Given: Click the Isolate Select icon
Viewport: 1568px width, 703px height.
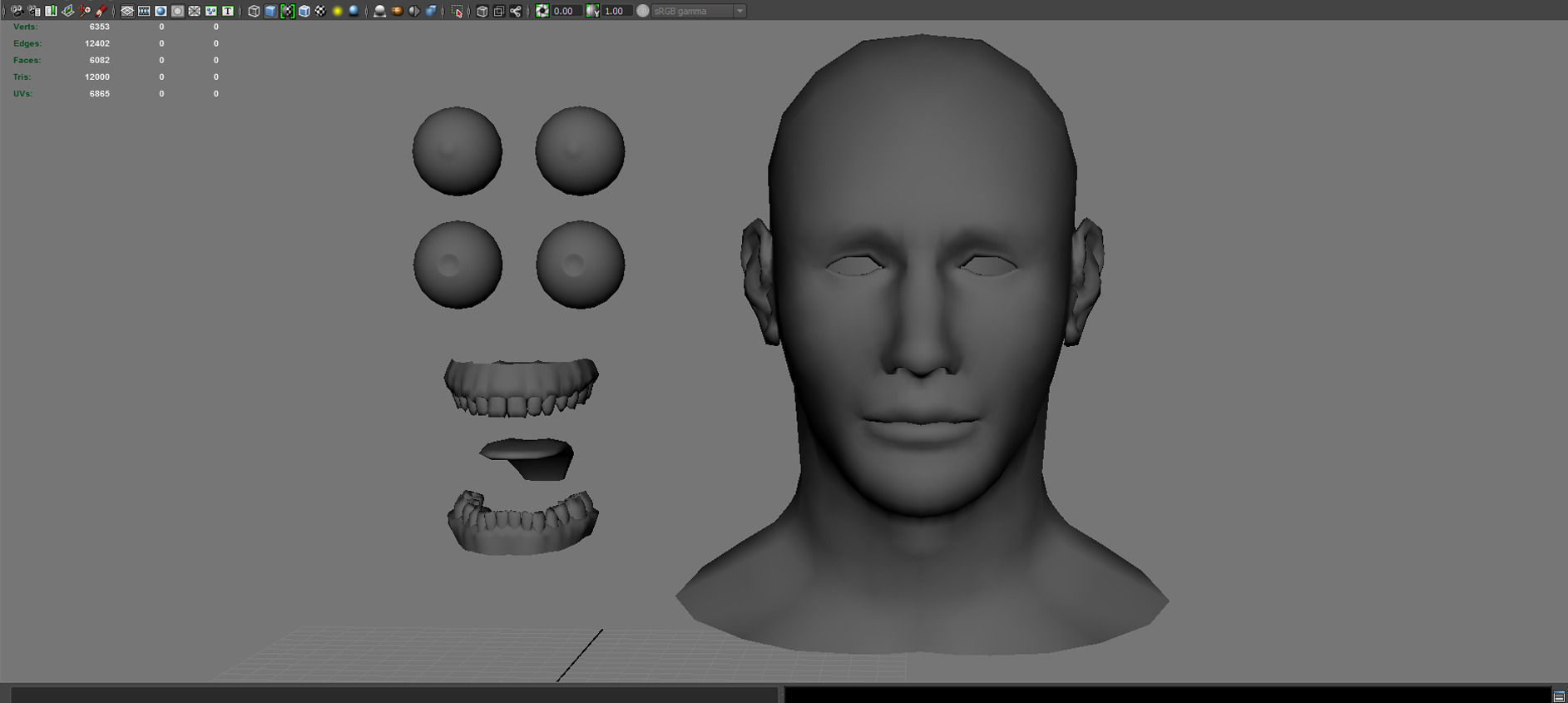Looking at the screenshot, I should click(458, 11).
